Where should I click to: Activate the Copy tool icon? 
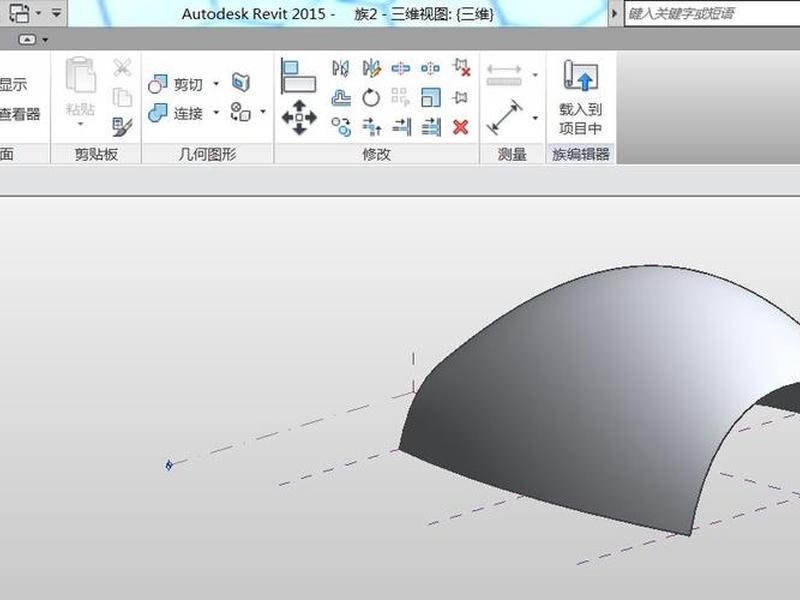click(341, 127)
